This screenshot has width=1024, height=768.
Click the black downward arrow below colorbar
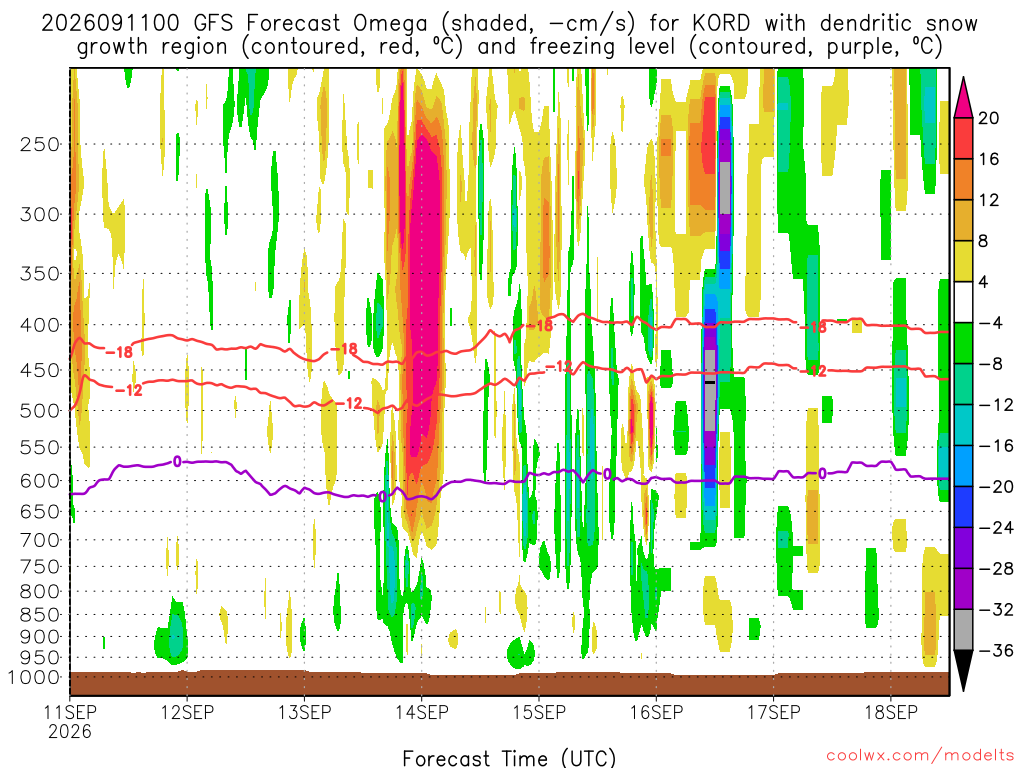pos(963,671)
